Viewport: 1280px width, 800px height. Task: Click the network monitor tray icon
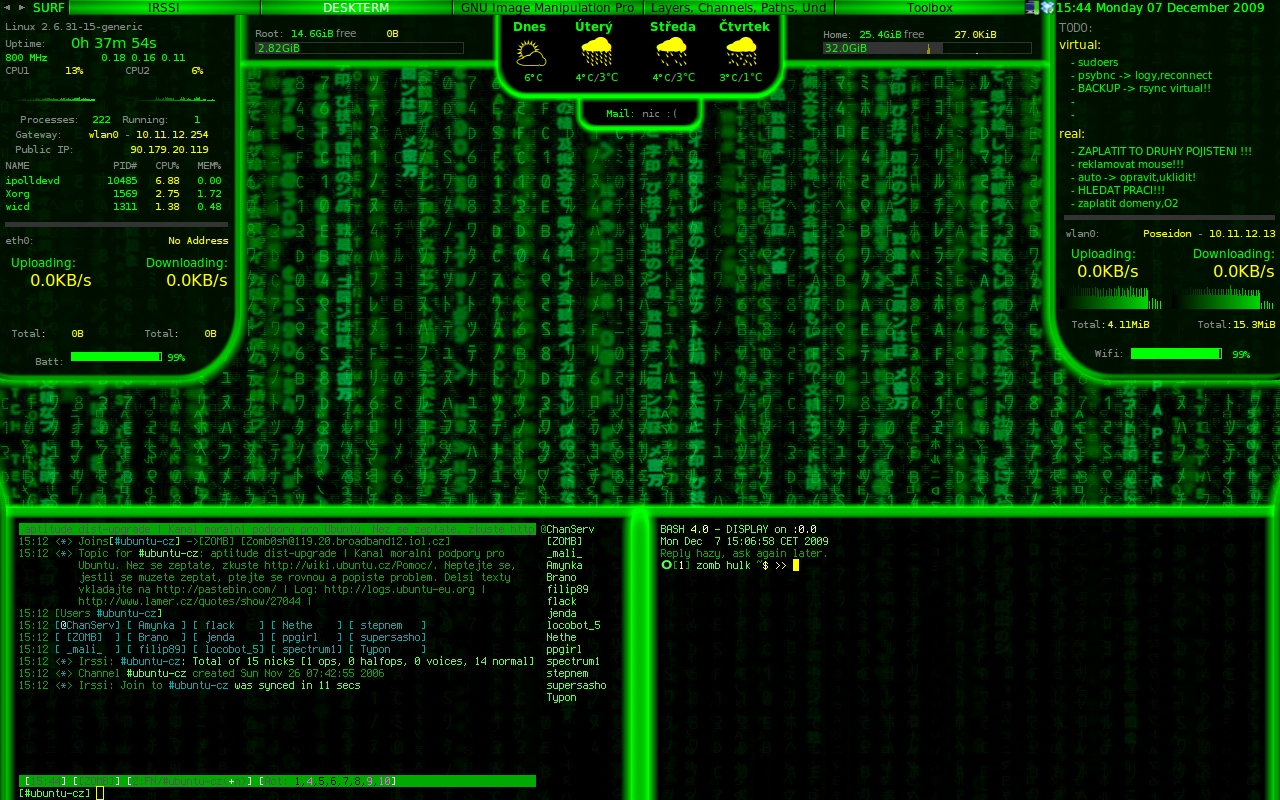(x=1032, y=7)
